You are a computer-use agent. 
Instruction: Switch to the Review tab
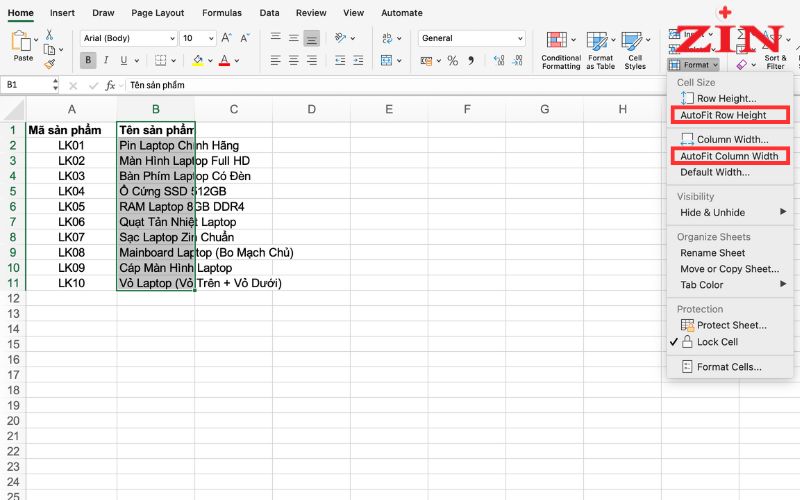coord(311,13)
